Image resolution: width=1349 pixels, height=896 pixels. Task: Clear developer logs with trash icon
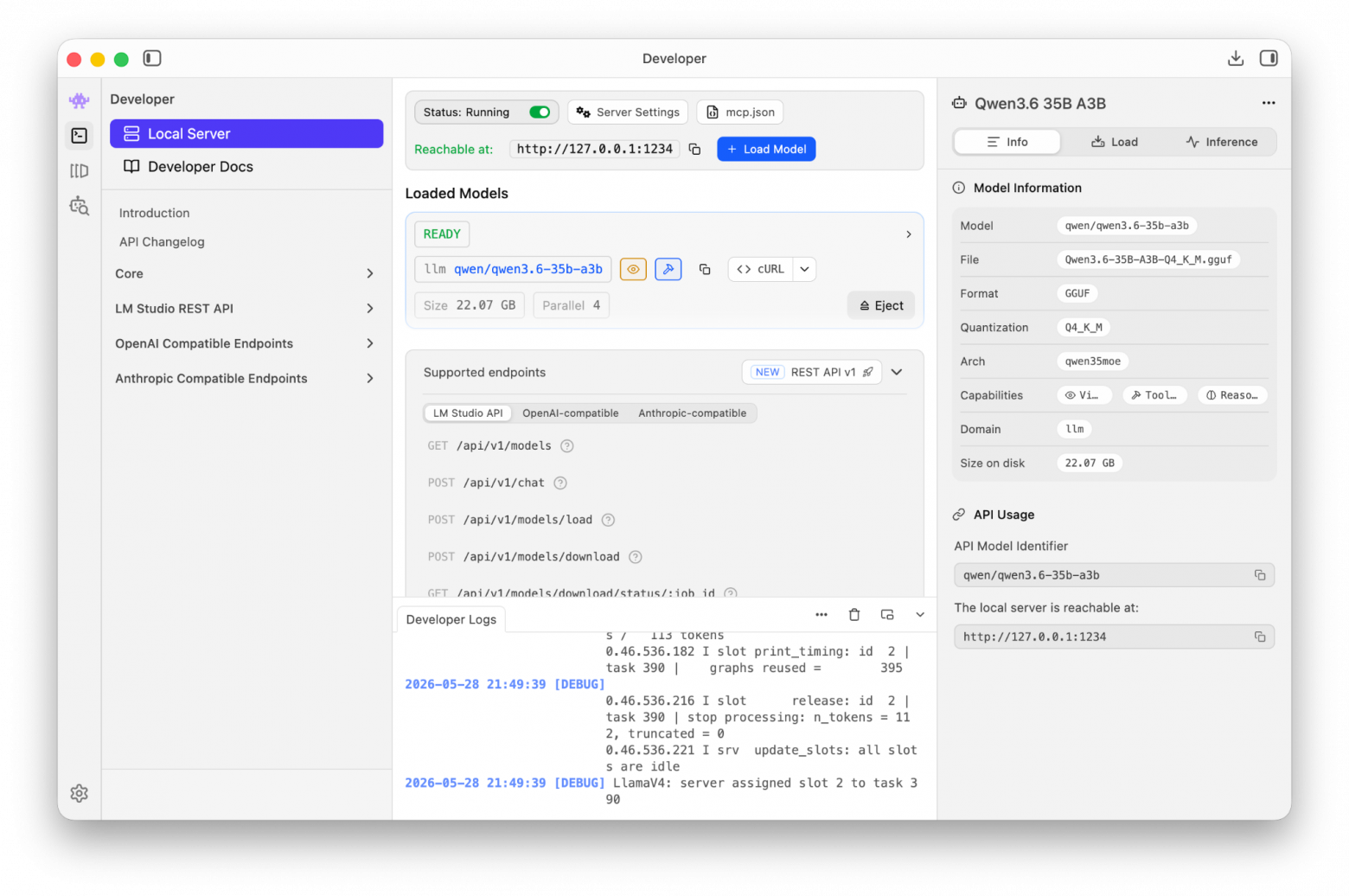click(854, 615)
